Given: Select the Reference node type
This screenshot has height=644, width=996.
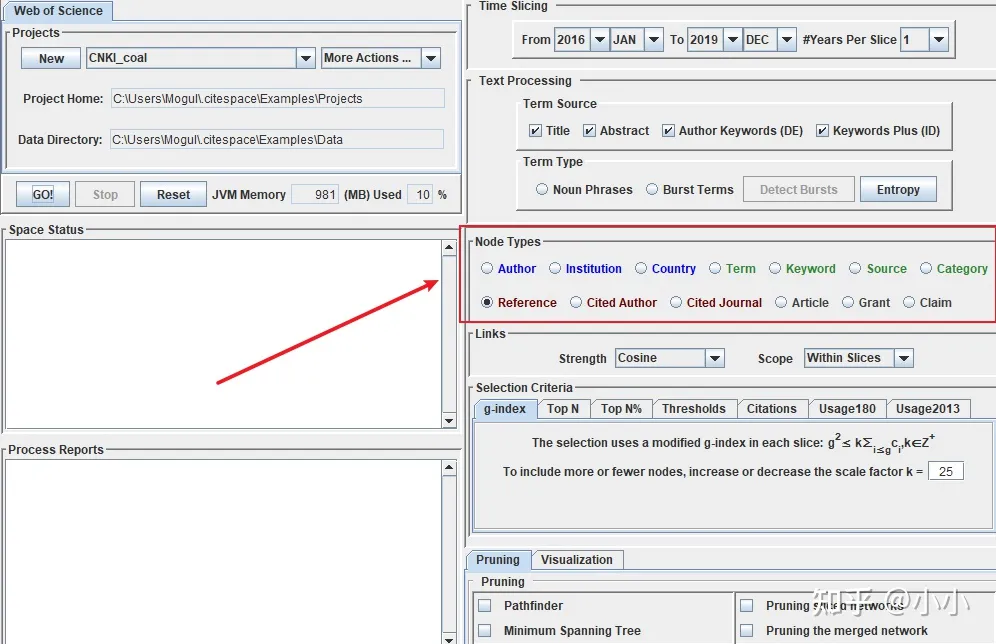Looking at the screenshot, I should coord(487,302).
